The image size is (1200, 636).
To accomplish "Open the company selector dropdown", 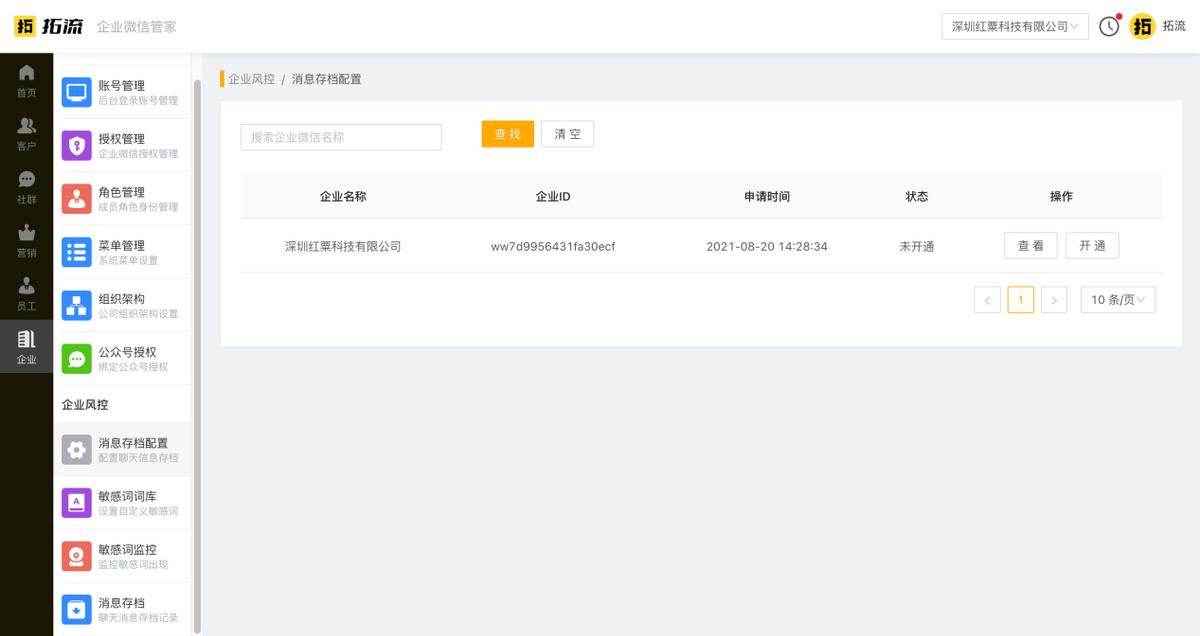I will coord(1014,27).
